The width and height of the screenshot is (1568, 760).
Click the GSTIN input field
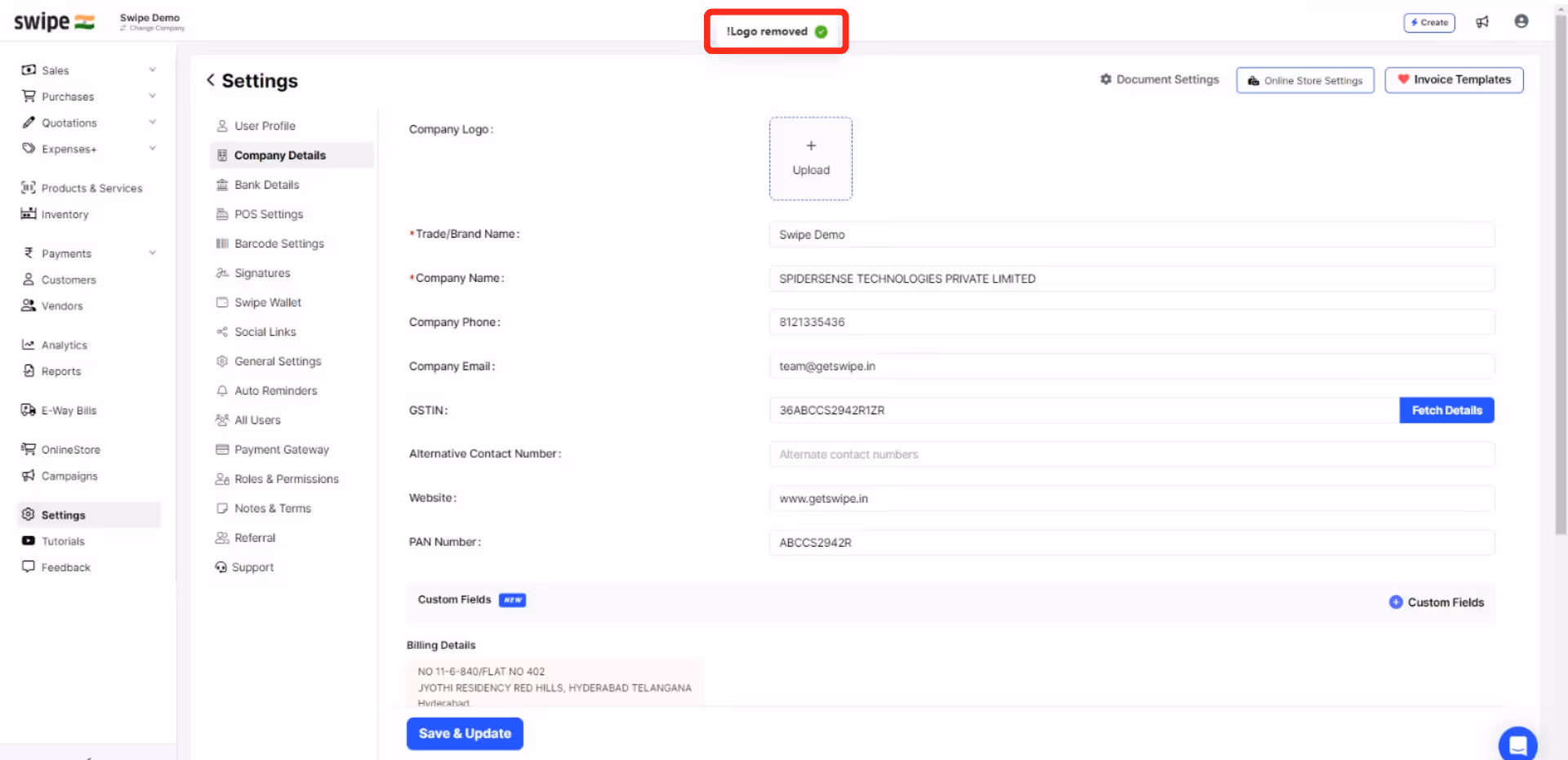(1085, 410)
